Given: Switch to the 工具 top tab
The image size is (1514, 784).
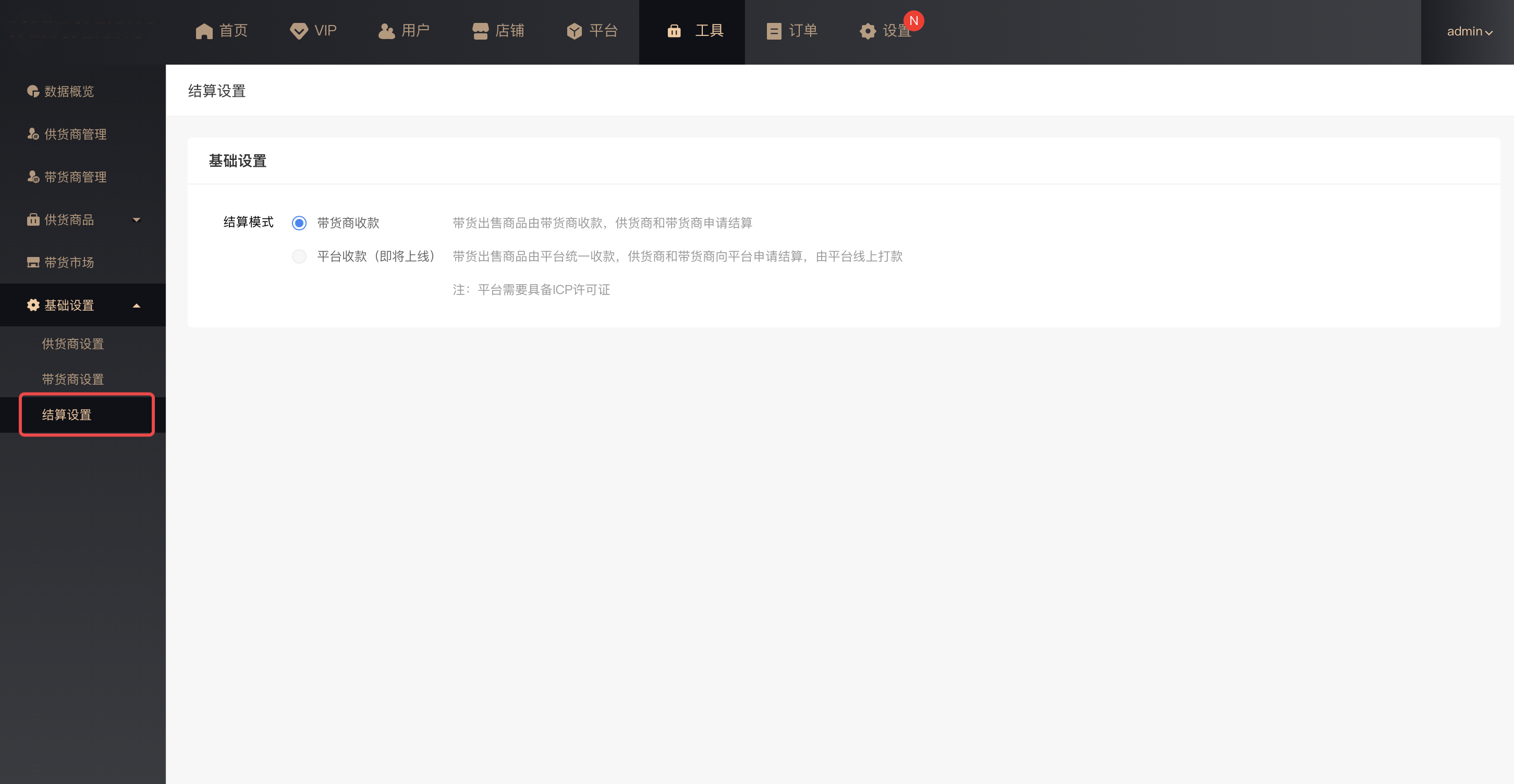Looking at the screenshot, I should pyautogui.click(x=695, y=31).
